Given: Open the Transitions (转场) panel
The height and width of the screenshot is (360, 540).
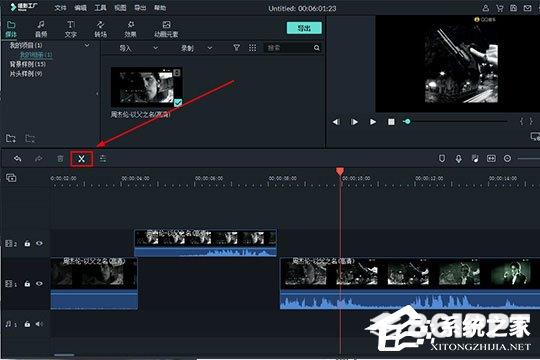Looking at the screenshot, I should tap(101, 29).
